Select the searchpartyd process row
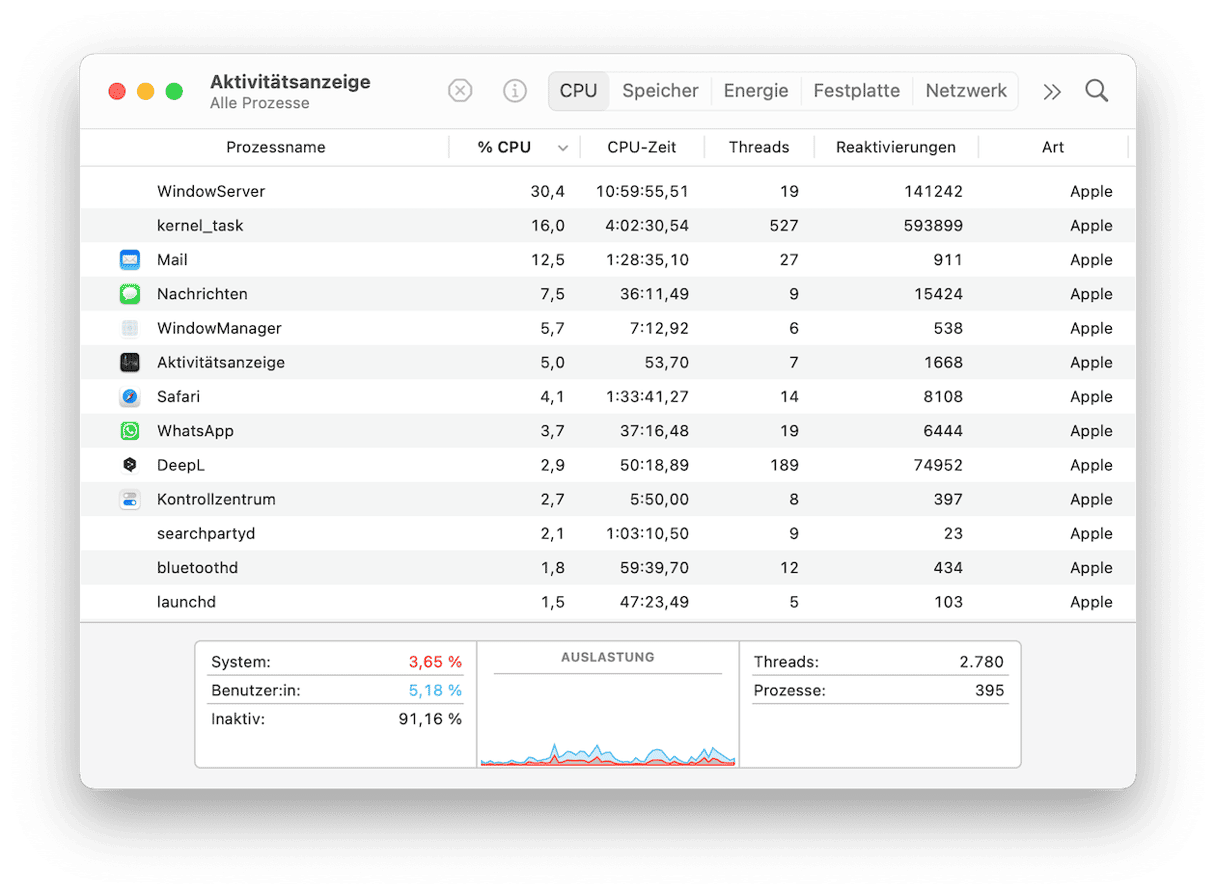 (608, 534)
